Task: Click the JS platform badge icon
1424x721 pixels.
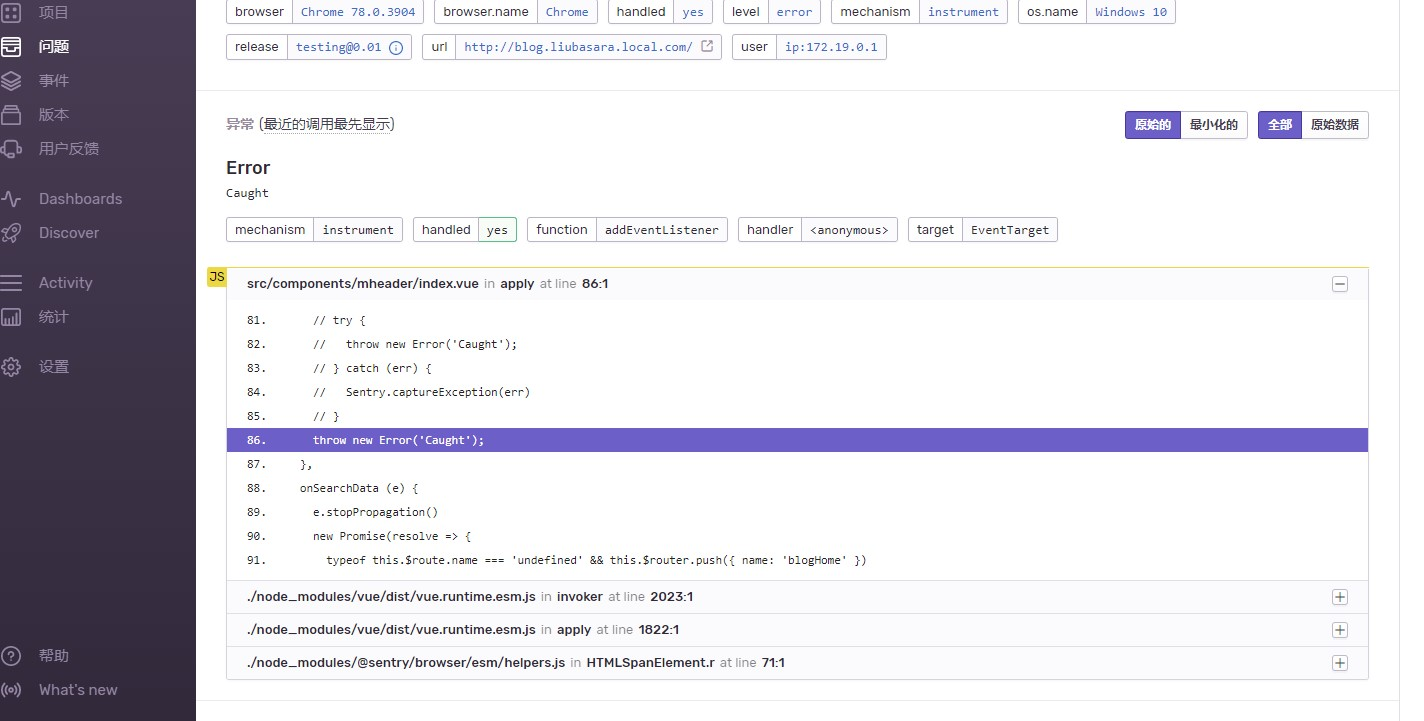Action: click(217, 277)
